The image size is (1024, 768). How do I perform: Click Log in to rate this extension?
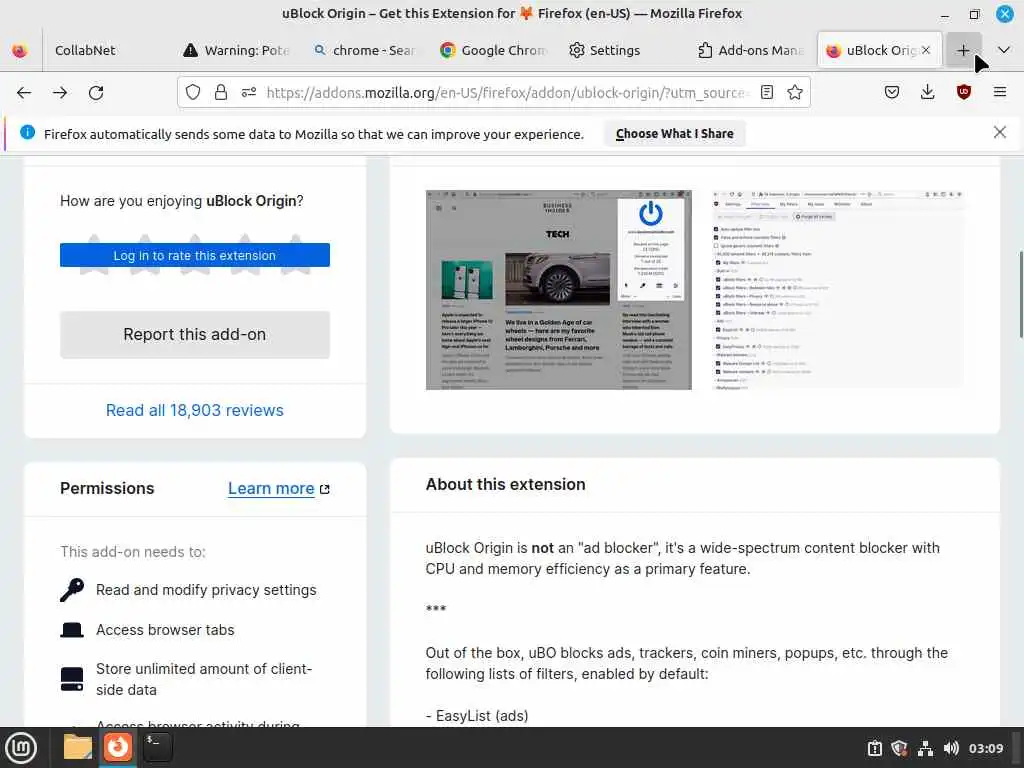195,255
